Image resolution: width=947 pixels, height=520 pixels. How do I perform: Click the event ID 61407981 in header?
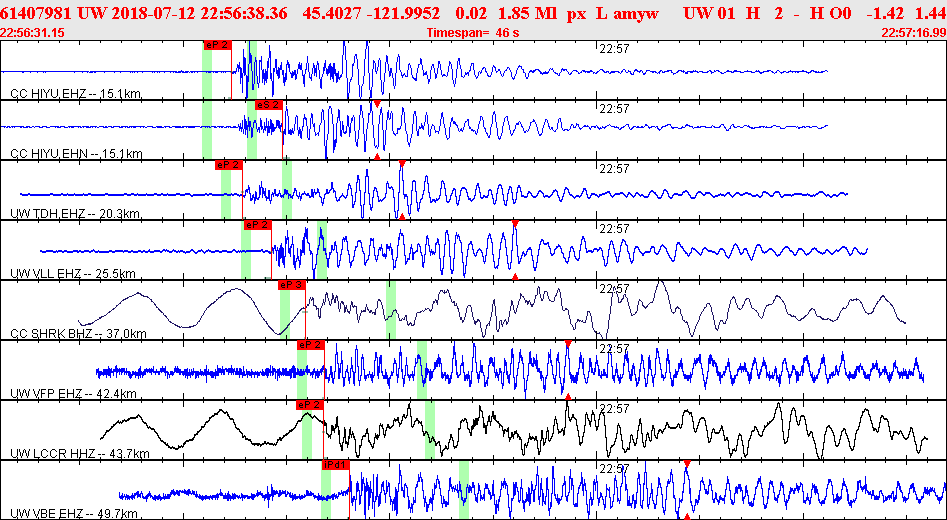click(37, 13)
